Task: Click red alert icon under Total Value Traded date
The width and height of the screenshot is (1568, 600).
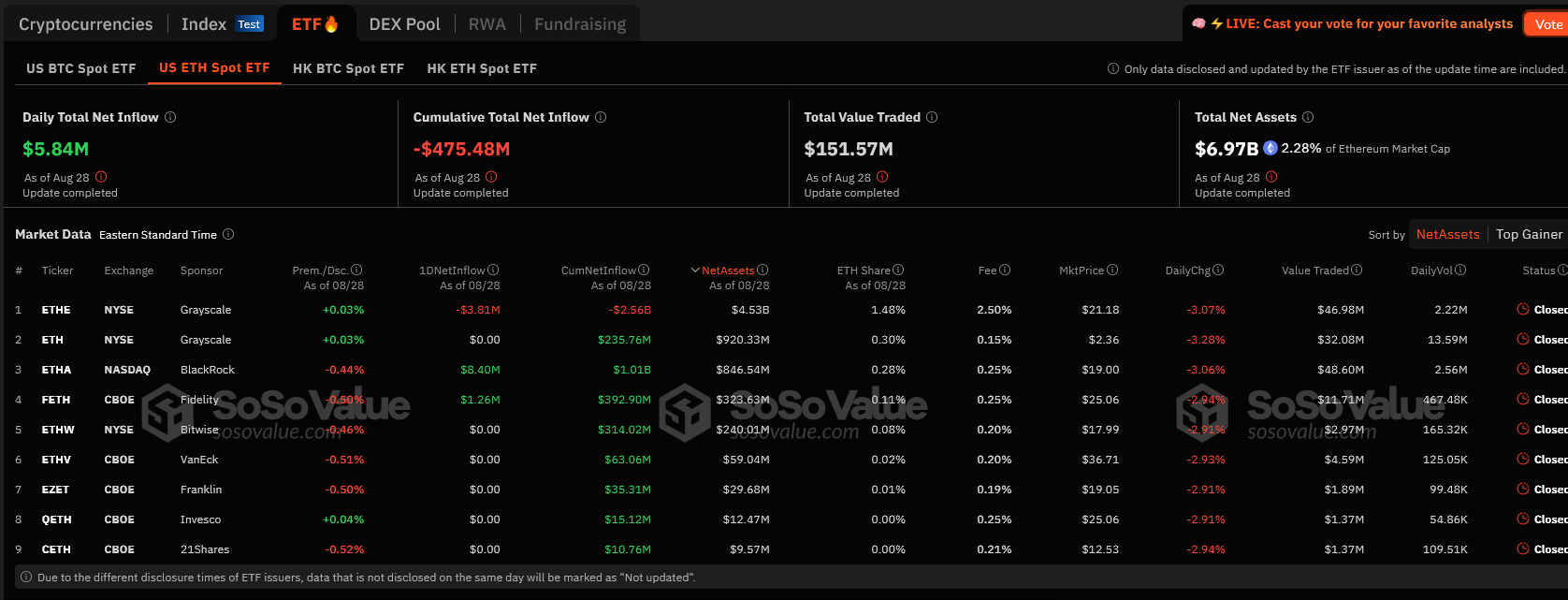Action: click(x=882, y=177)
